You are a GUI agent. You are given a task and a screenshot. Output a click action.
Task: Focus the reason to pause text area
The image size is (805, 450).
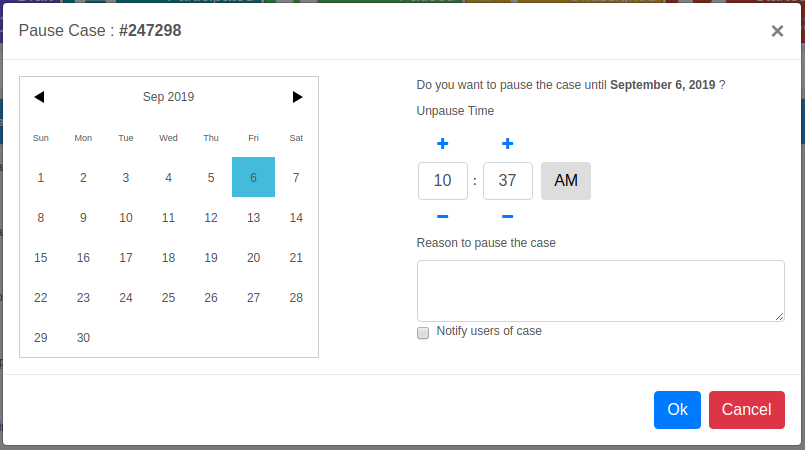click(x=600, y=291)
